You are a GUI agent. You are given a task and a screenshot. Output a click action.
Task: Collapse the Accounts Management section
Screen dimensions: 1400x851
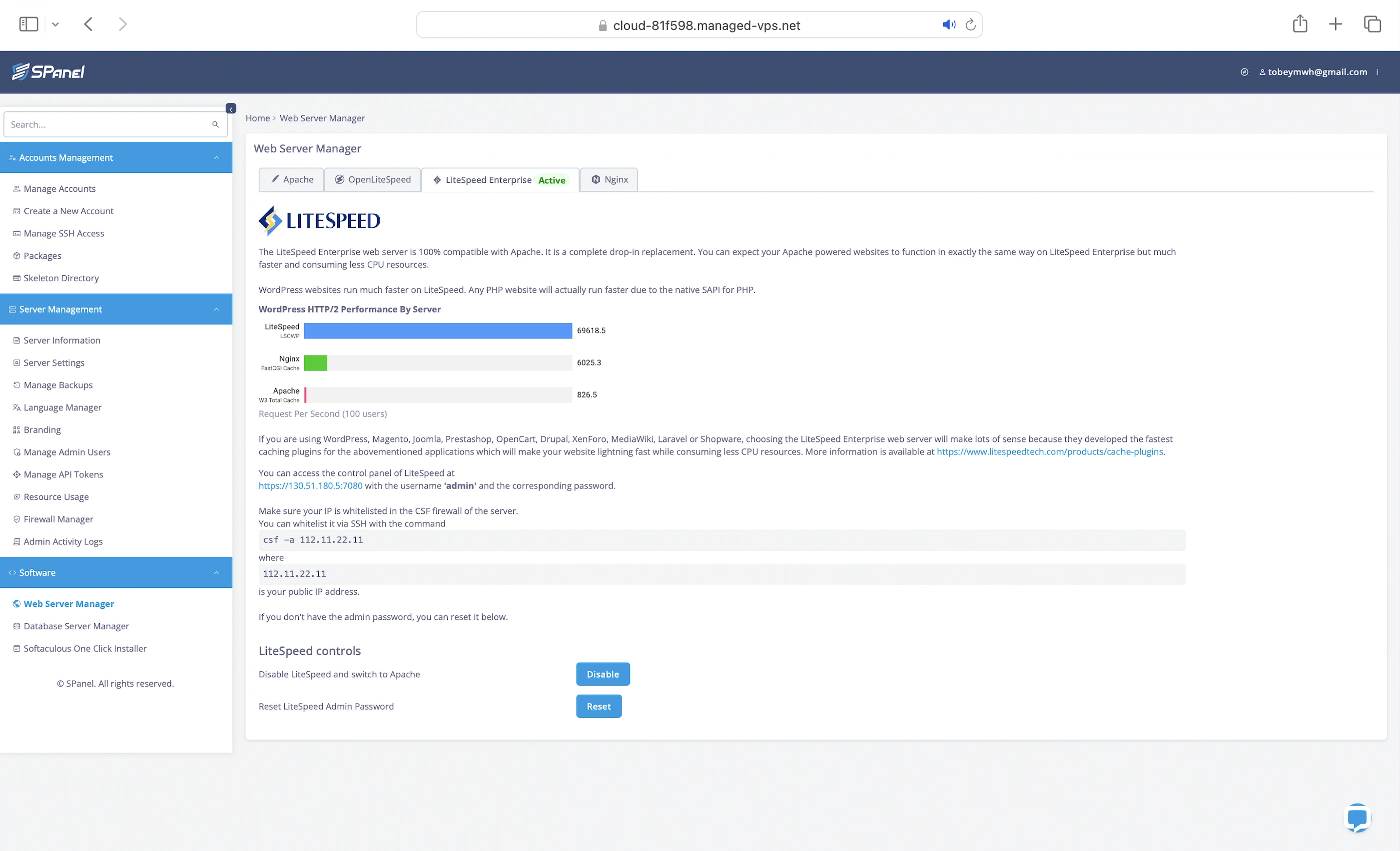tap(216, 157)
